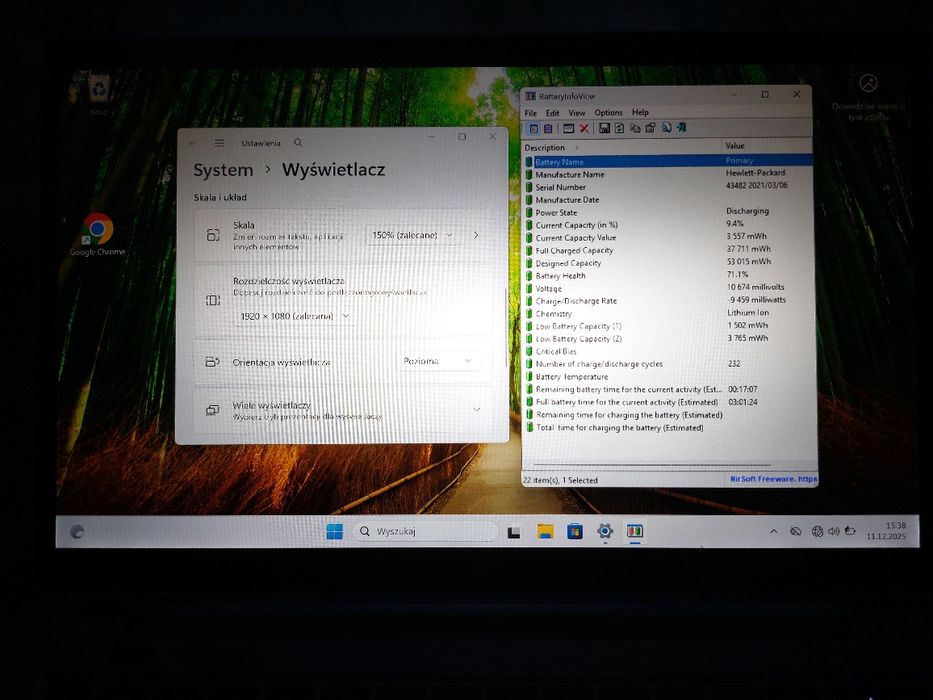The image size is (933, 700).
Task: Open the Pozioma orientation dropdown
Action: pyautogui.click(x=438, y=361)
